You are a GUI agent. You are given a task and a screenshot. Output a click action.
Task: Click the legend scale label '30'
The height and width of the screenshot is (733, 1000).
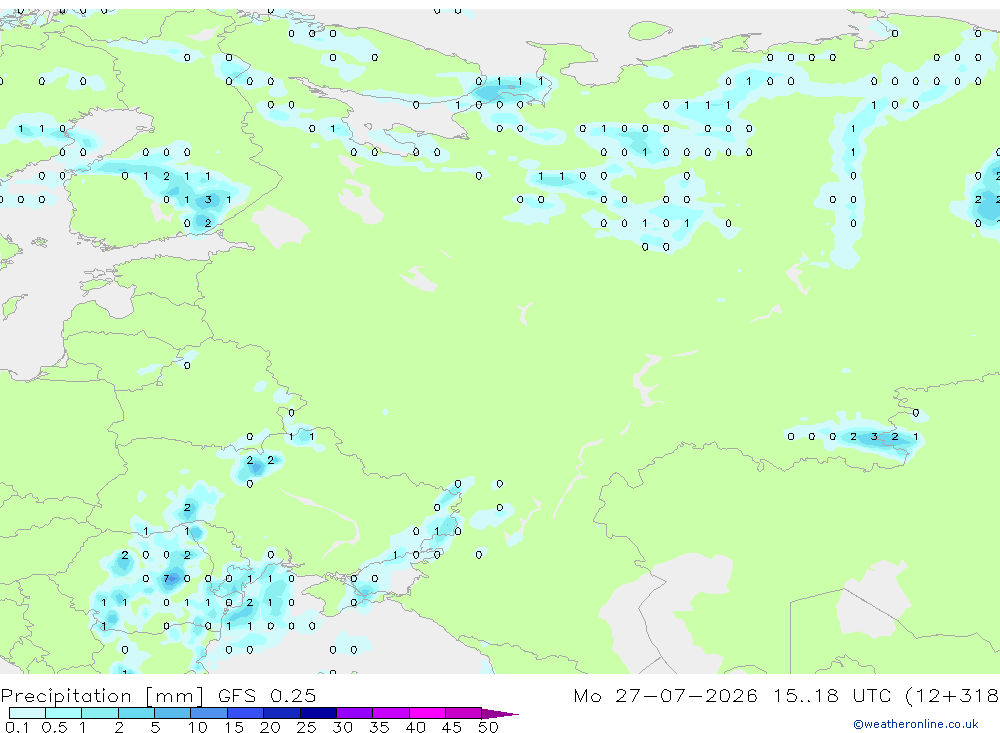(342, 727)
